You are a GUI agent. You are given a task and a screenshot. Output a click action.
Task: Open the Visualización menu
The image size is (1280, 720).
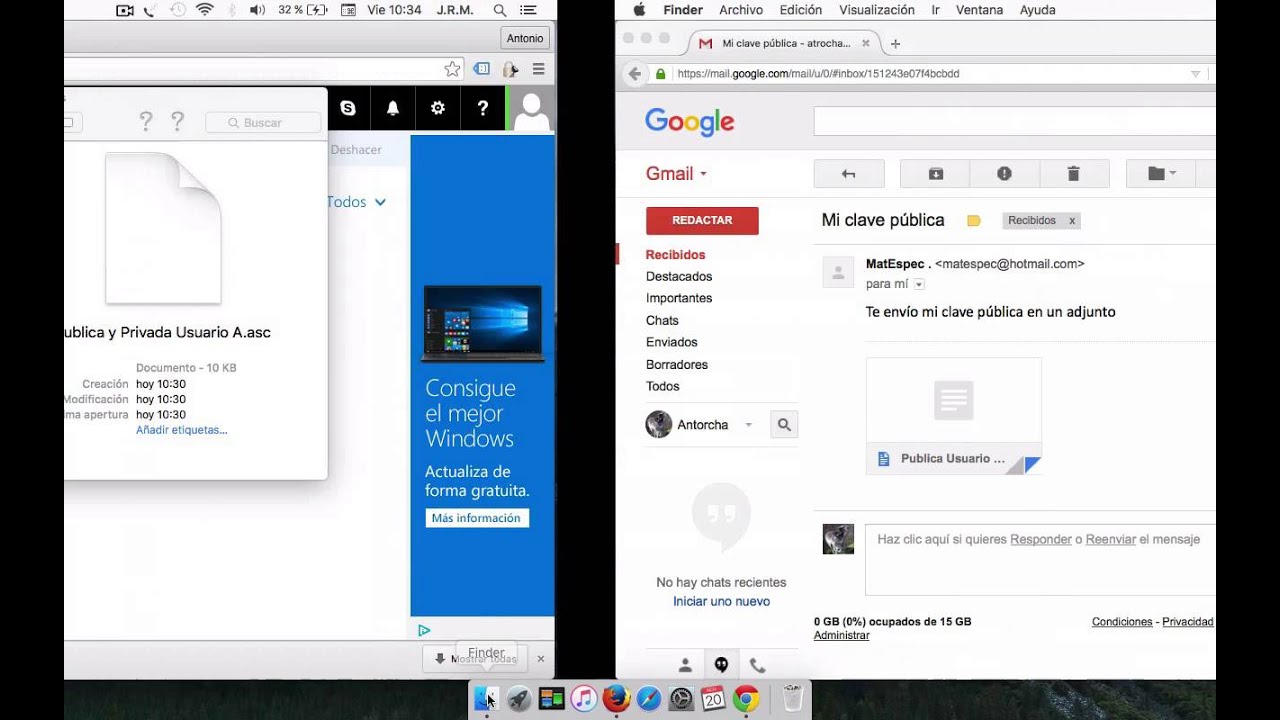[877, 10]
